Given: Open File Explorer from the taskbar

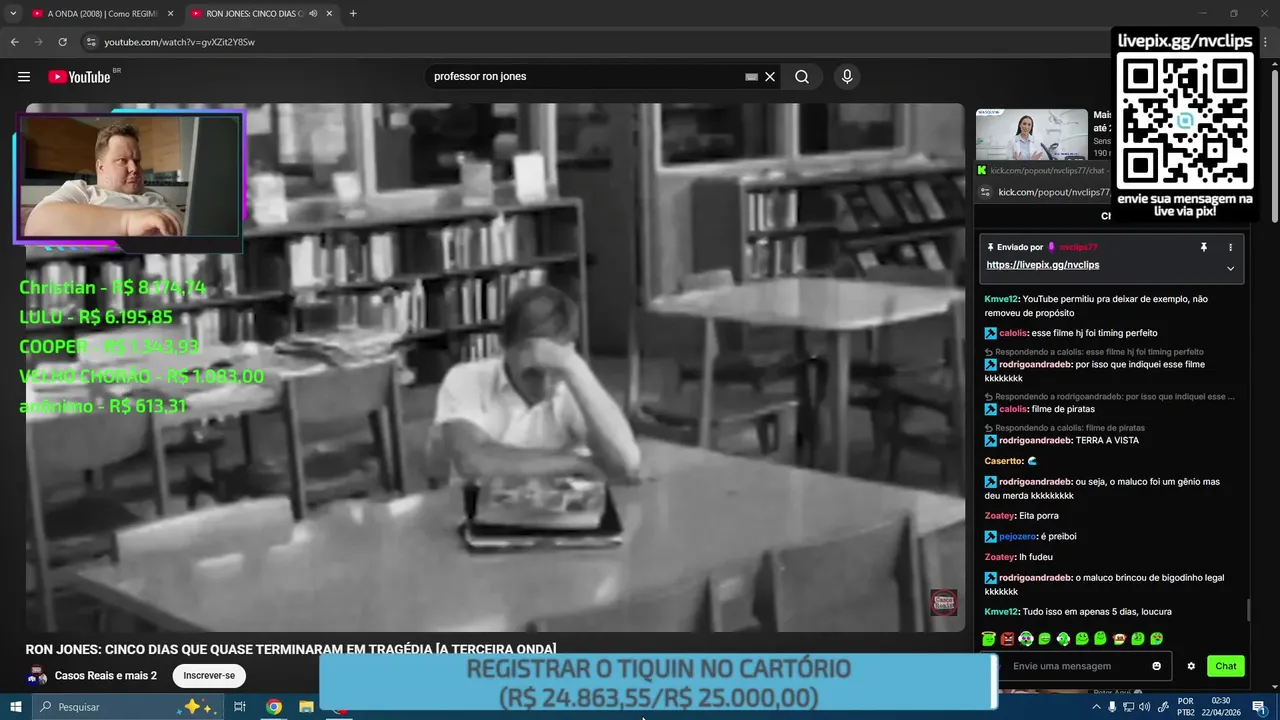Looking at the screenshot, I should coord(307,707).
